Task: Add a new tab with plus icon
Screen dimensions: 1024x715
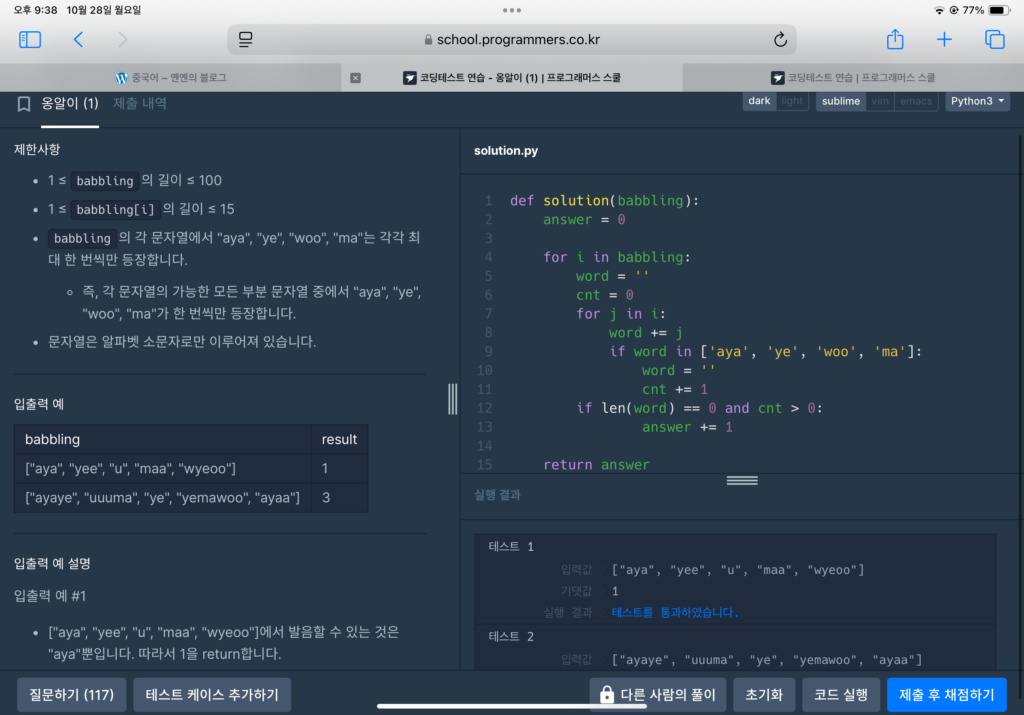Action: tap(944, 40)
